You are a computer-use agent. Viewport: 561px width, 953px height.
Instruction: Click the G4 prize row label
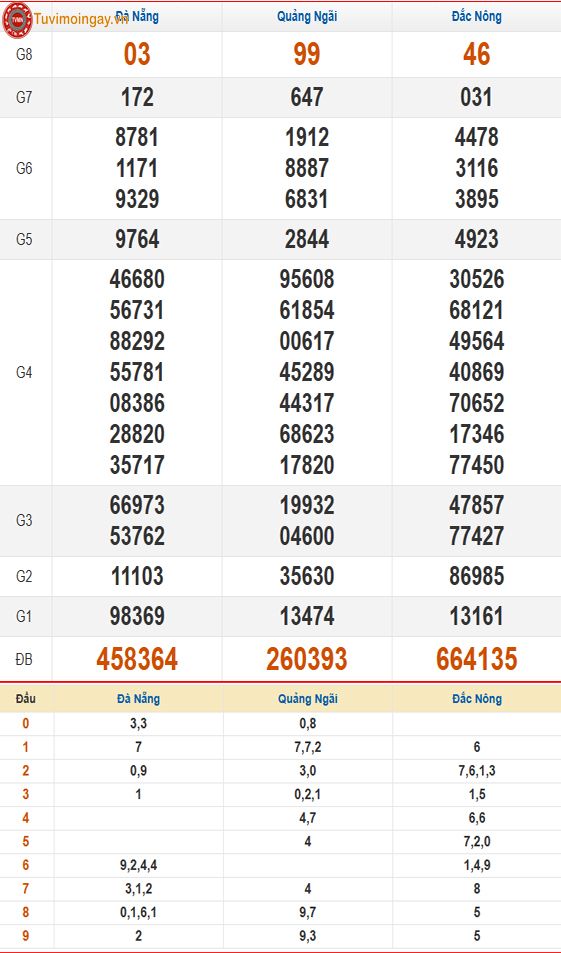[24, 373]
